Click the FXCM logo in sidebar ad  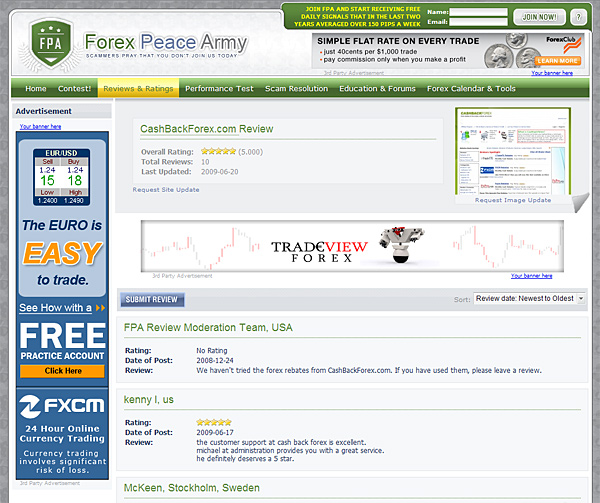[62, 406]
